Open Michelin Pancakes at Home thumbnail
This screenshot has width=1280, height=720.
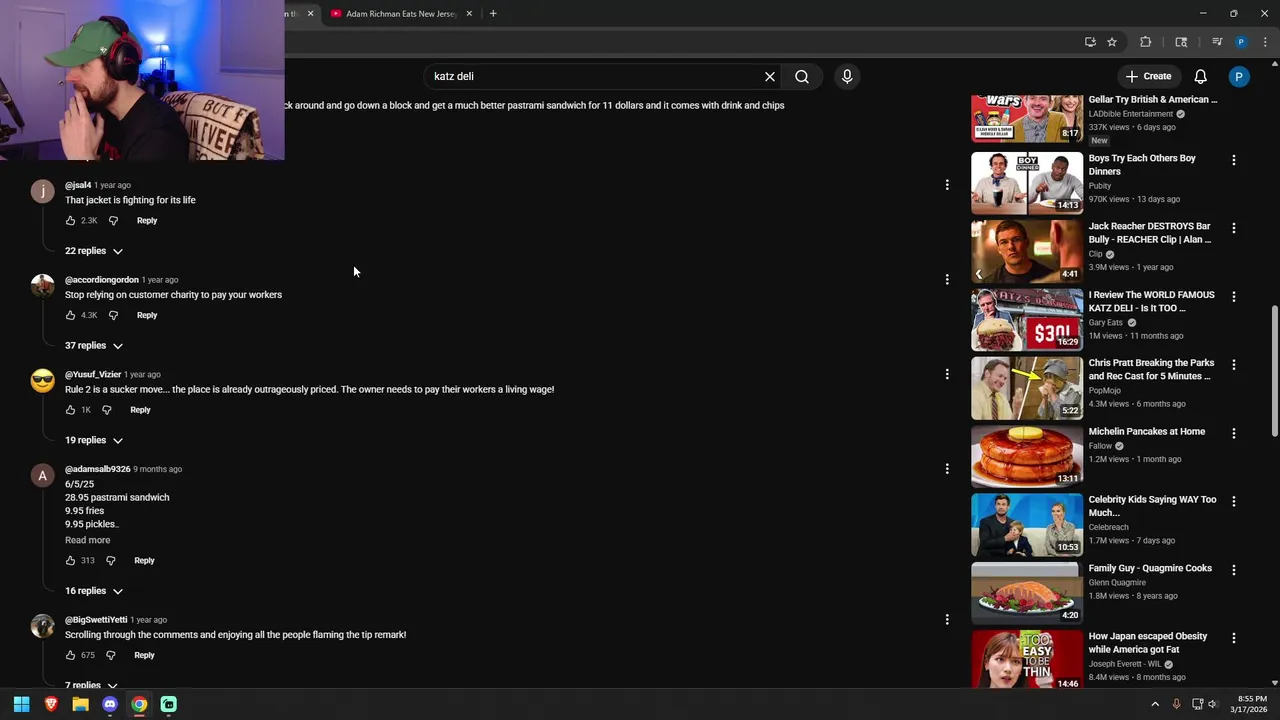click(x=1027, y=456)
